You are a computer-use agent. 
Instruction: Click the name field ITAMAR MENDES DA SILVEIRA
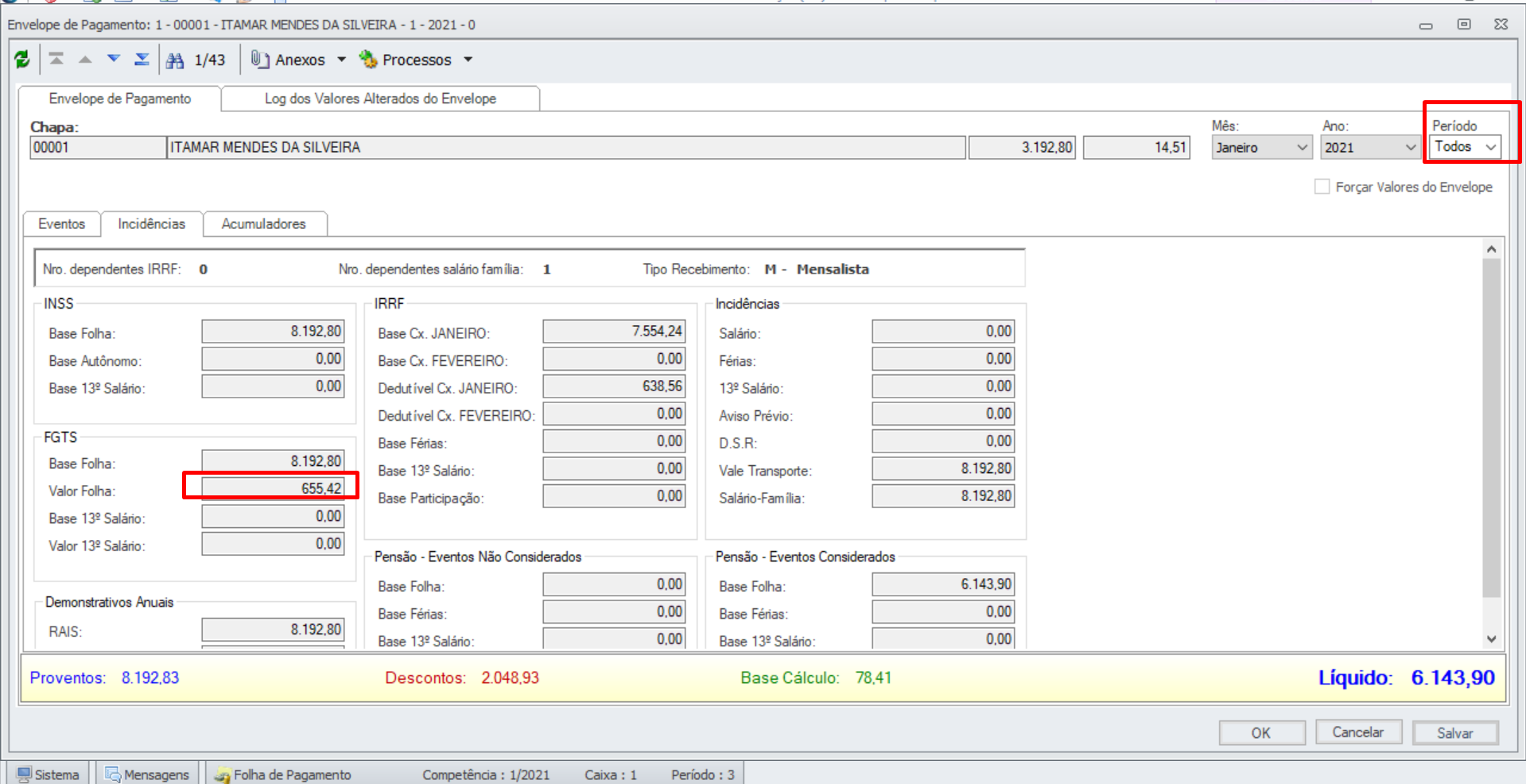[x=566, y=148]
